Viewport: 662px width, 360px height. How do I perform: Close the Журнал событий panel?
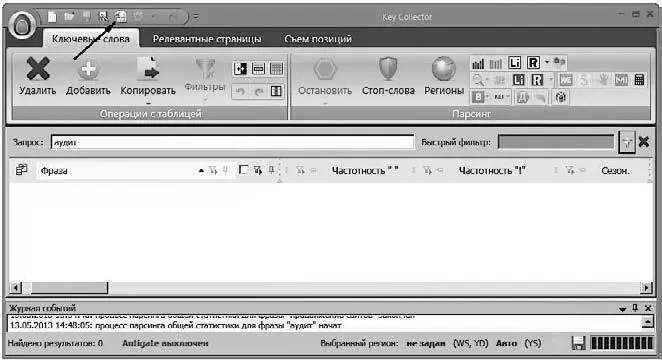tap(648, 308)
